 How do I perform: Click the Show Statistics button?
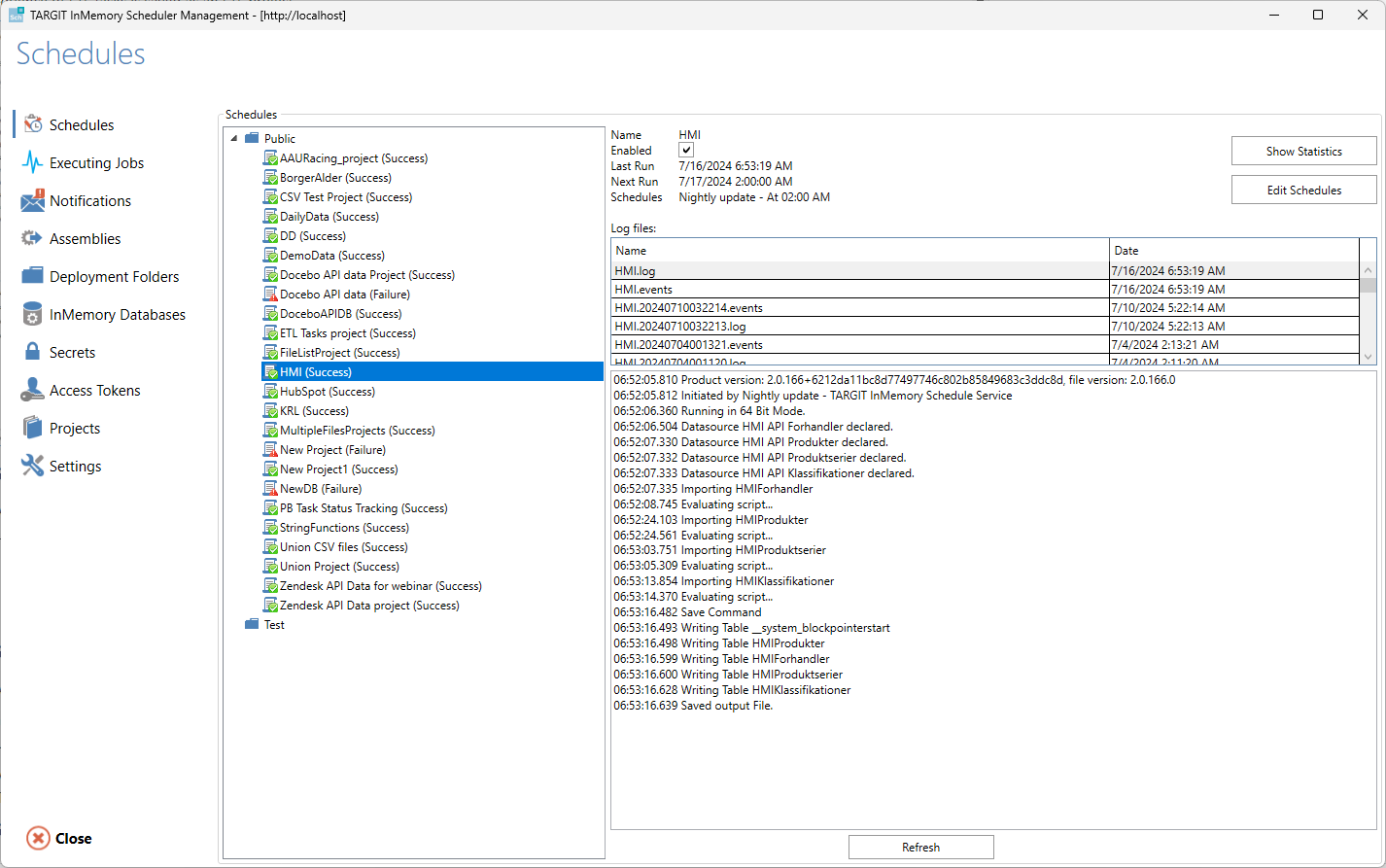coord(1304,151)
